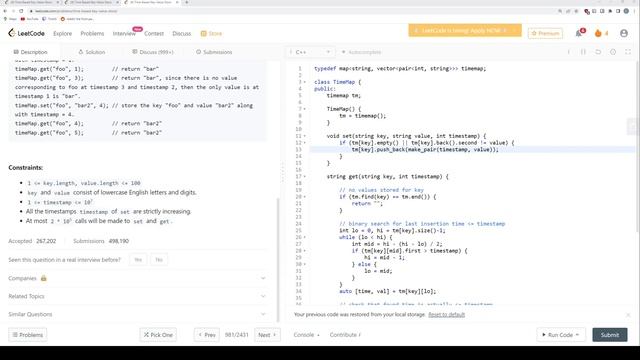Click the browser back arrow

pos(5,11)
